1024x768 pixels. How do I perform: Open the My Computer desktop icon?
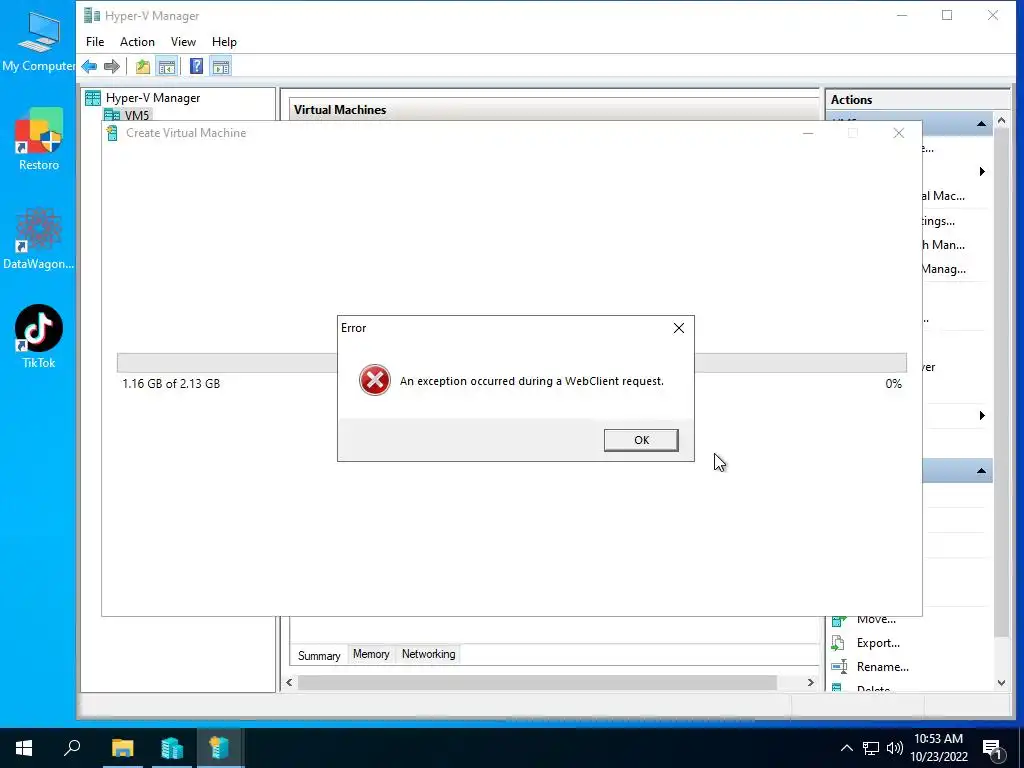click(38, 40)
